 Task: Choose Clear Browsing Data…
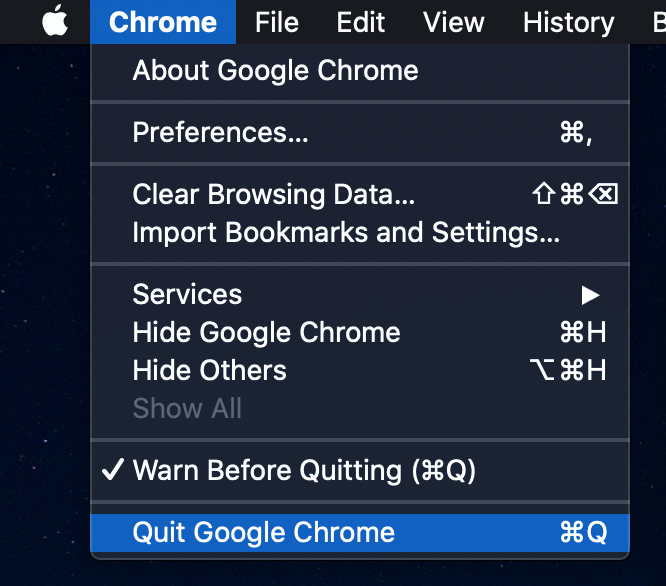coord(360,194)
